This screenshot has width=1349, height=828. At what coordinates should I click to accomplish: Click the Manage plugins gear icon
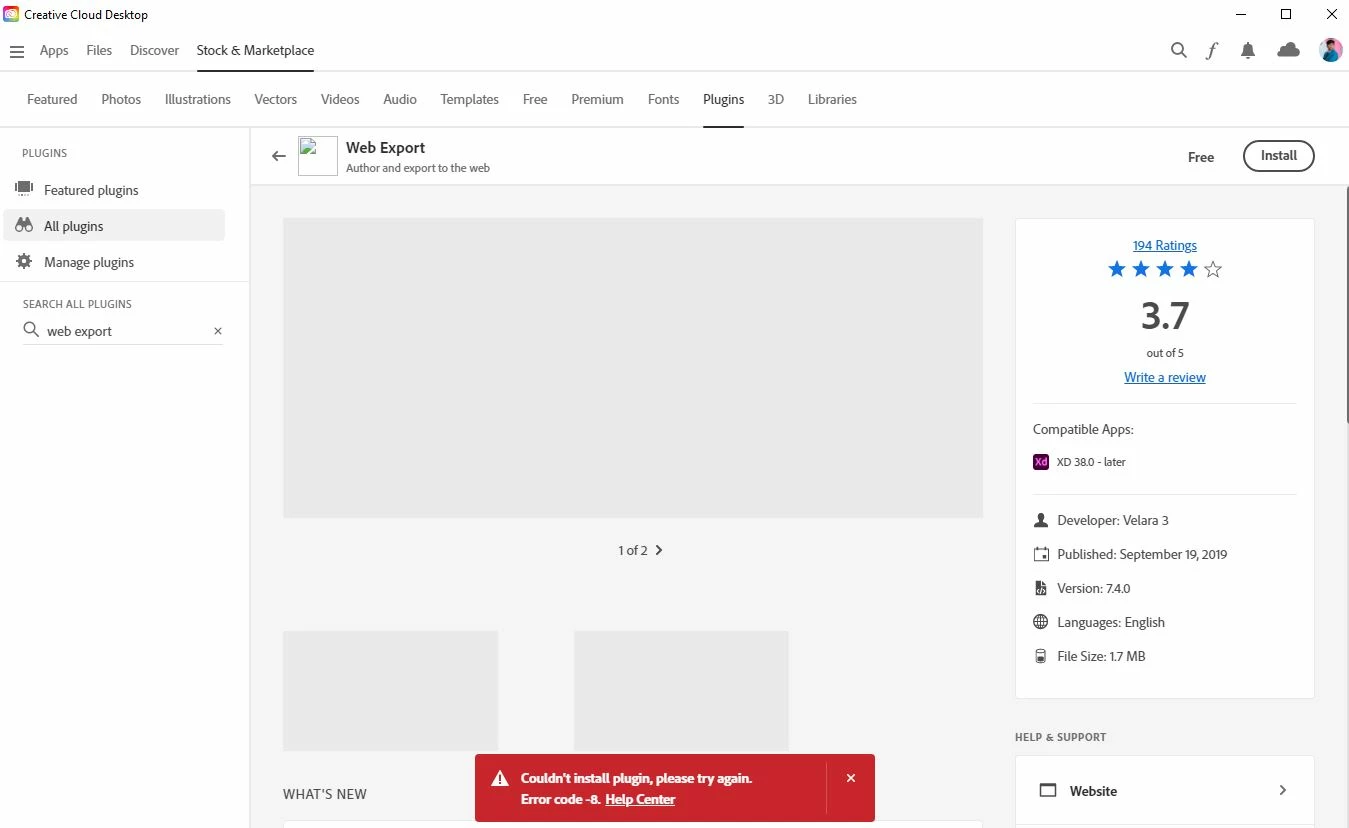[24, 261]
